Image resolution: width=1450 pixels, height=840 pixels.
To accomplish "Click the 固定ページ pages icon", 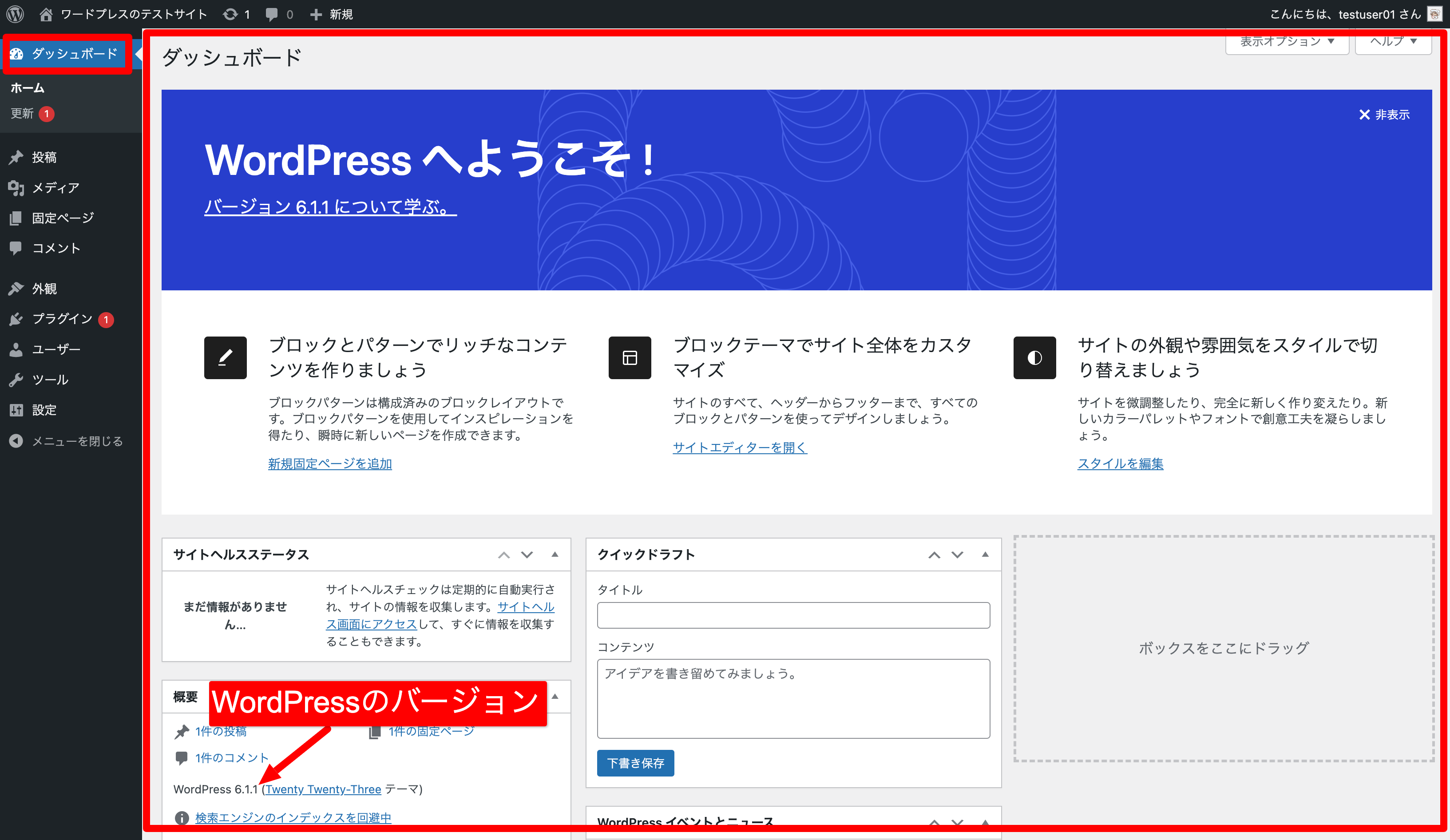I will click(16, 218).
